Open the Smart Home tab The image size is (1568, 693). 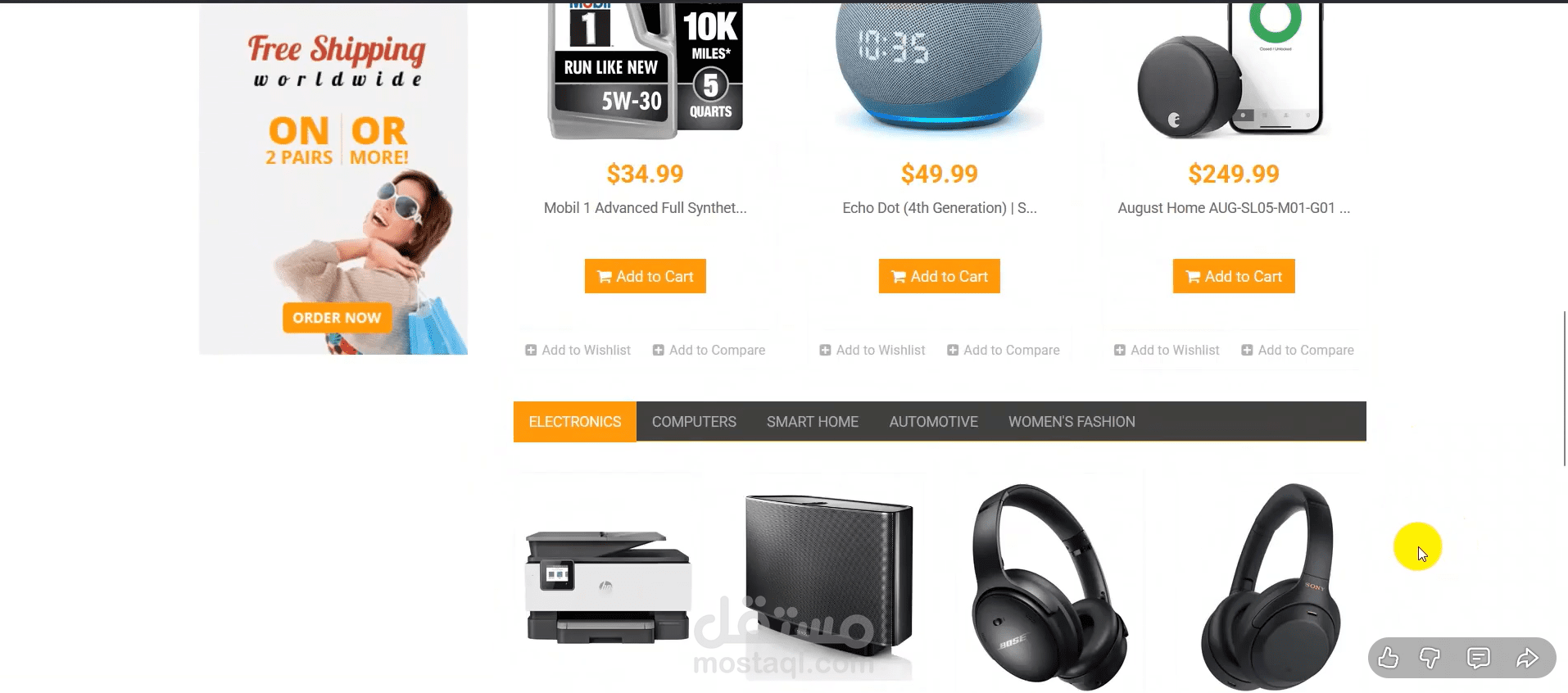[813, 422]
